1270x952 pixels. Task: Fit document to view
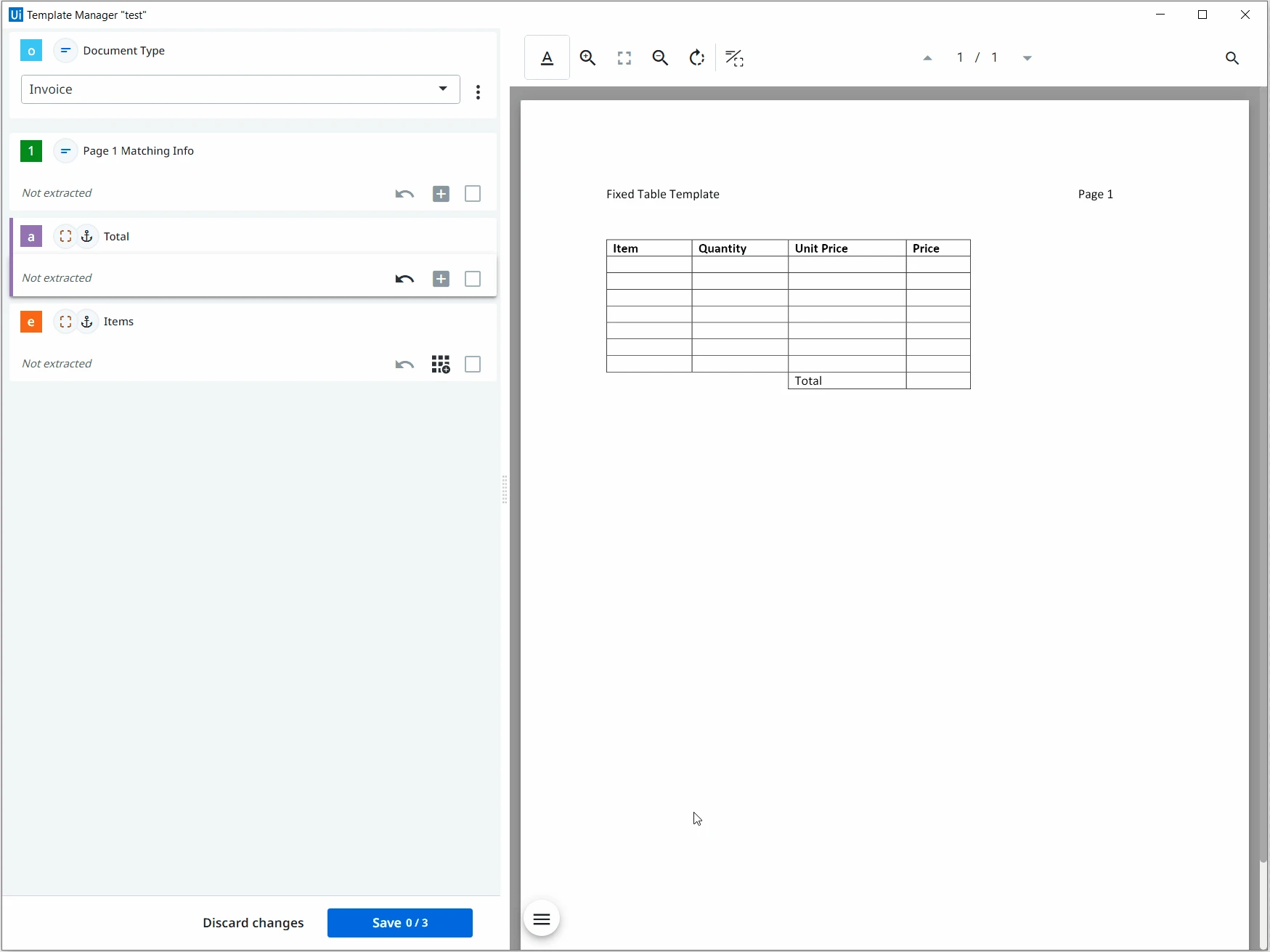pyautogui.click(x=624, y=58)
